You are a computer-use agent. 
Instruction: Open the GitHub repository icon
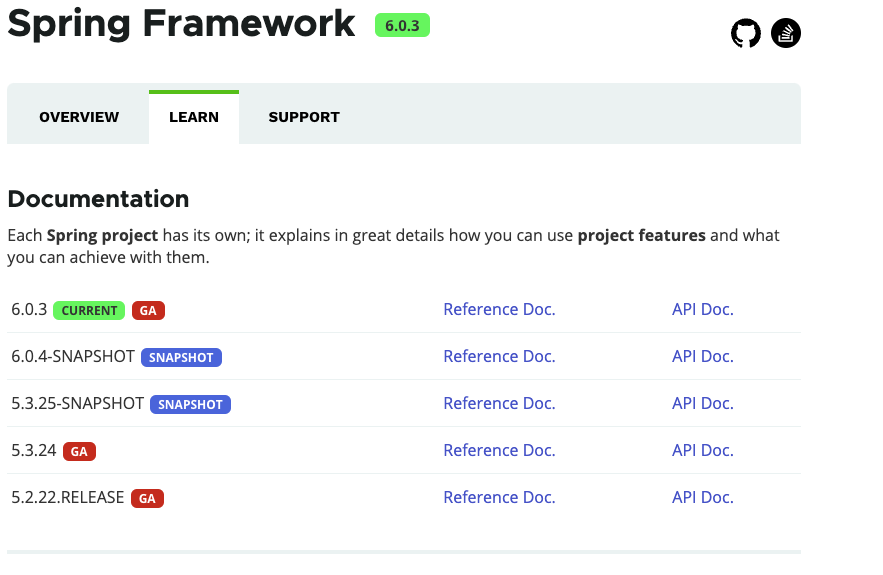tap(746, 33)
